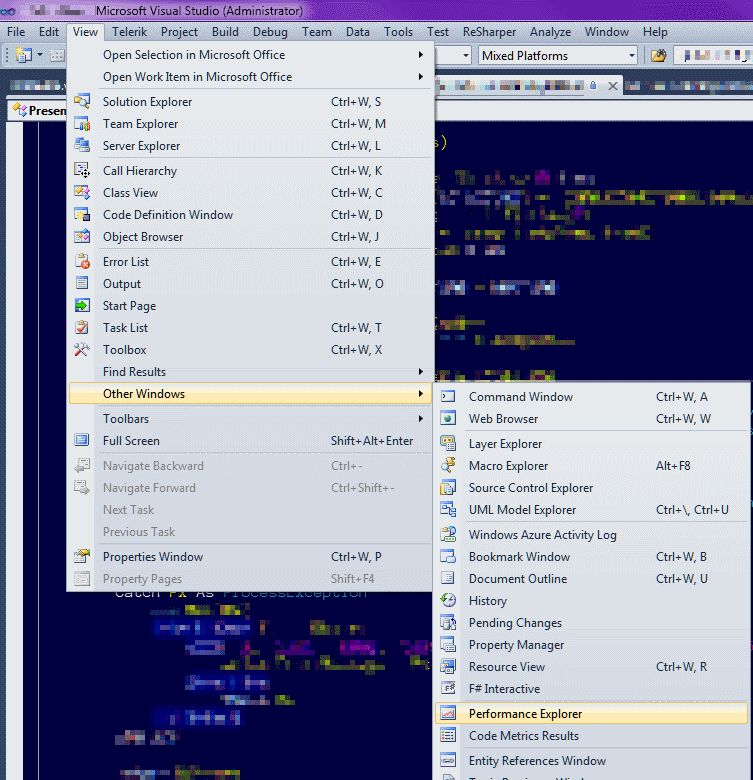Image resolution: width=753 pixels, height=780 pixels.
Task: Click the Toolbox hammer and wrench icon
Action: pos(82,349)
